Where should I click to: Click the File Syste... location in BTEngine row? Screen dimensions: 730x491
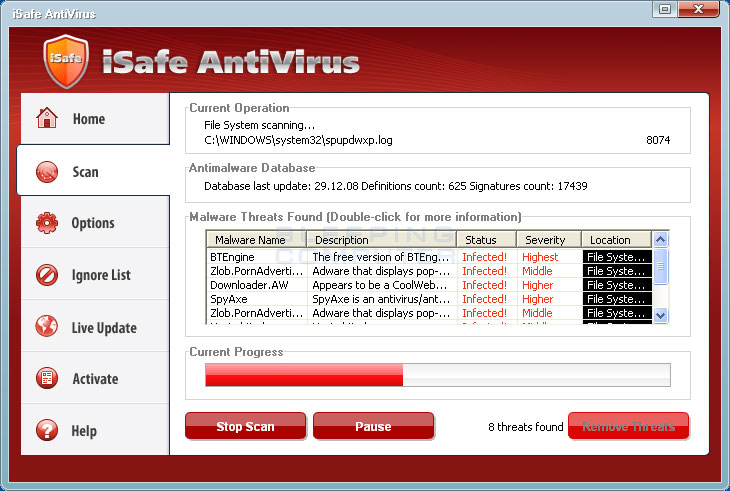coord(617,257)
